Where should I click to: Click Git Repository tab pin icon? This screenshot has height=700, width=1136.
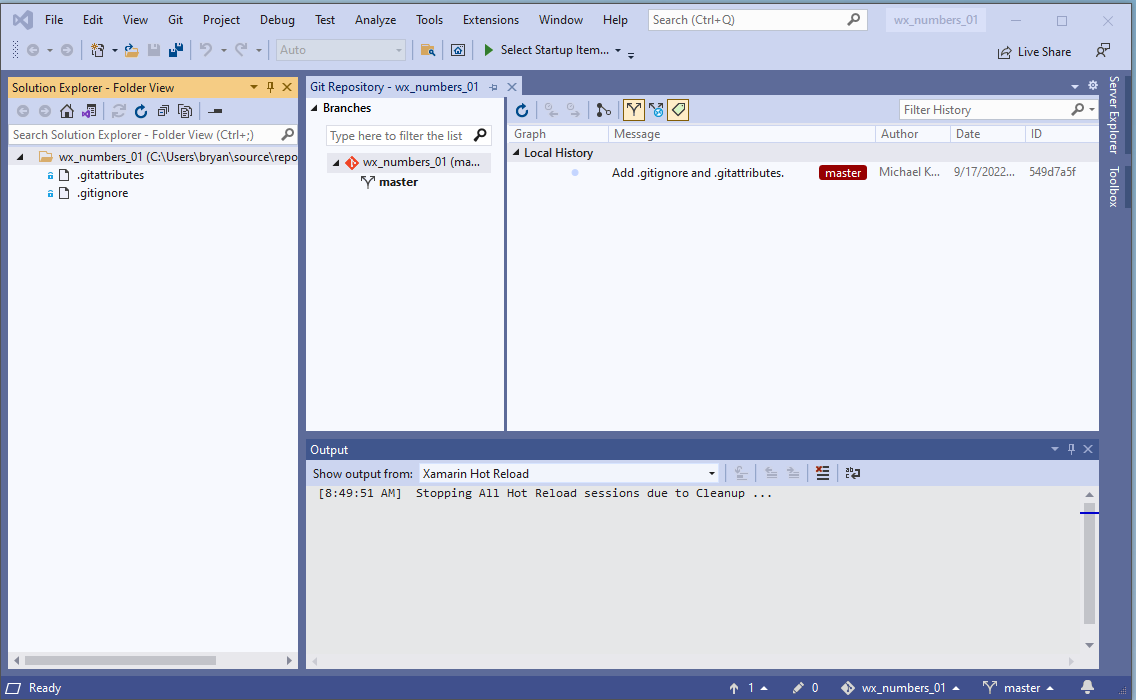pyautogui.click(x=493, y=87)
